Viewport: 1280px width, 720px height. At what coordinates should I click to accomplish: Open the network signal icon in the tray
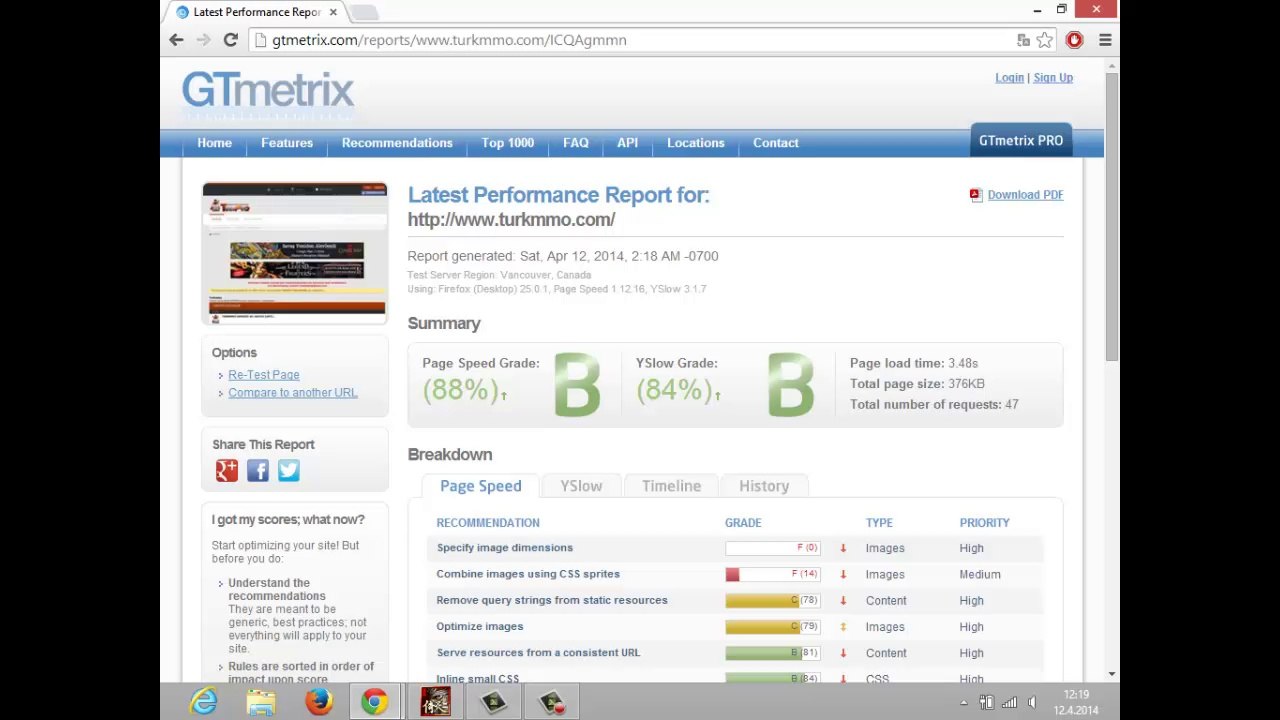click(1009, 703)
